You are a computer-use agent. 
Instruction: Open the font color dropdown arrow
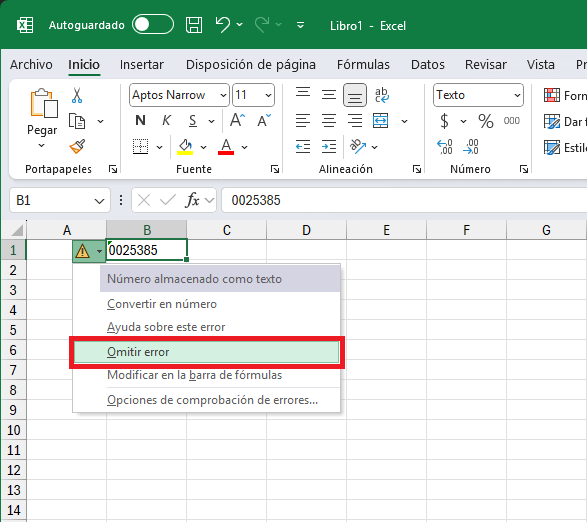[x=244, y=147]
